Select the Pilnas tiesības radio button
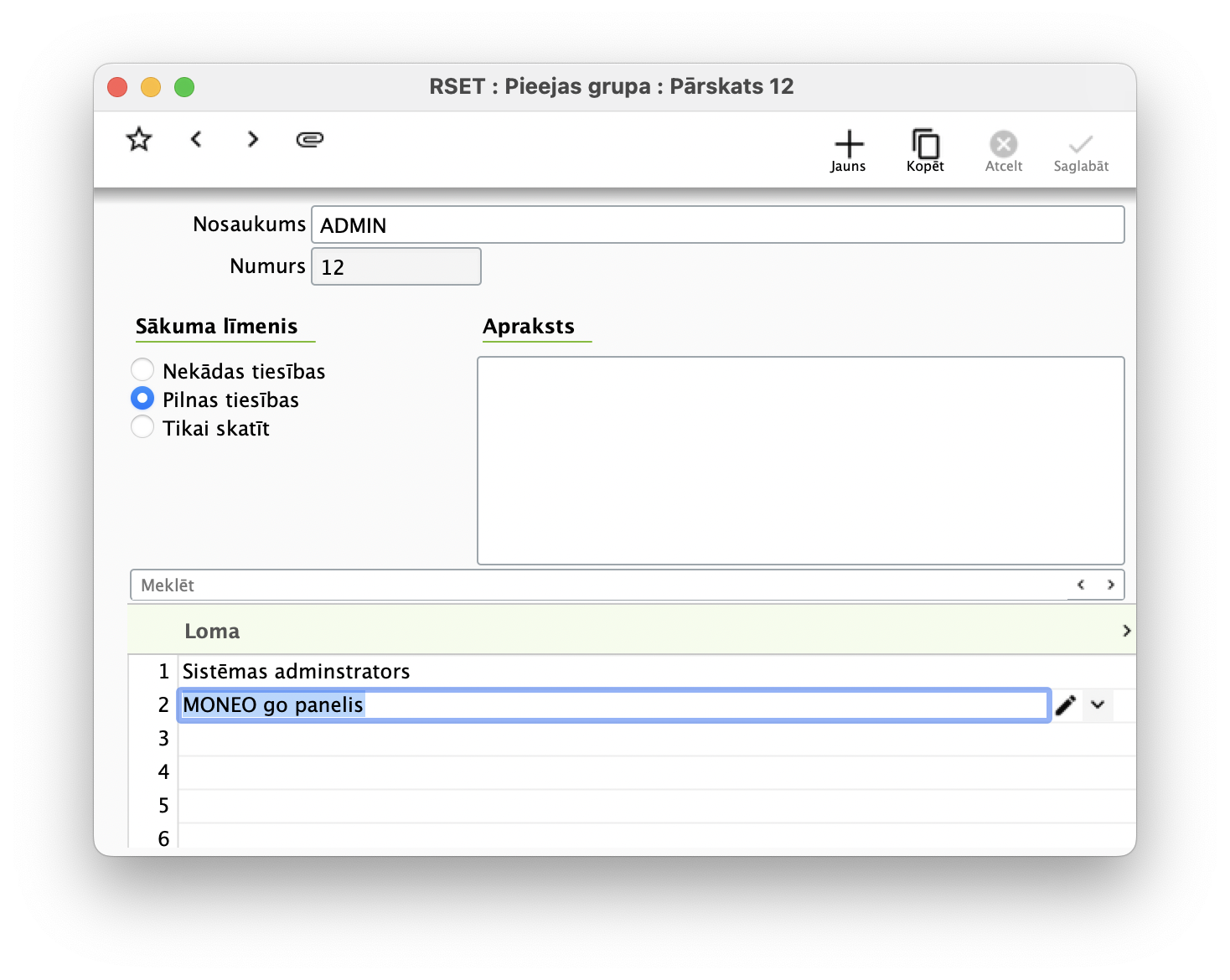This screenshot has width=1230, height=980. pyautogui.click(x=142, y=399)
